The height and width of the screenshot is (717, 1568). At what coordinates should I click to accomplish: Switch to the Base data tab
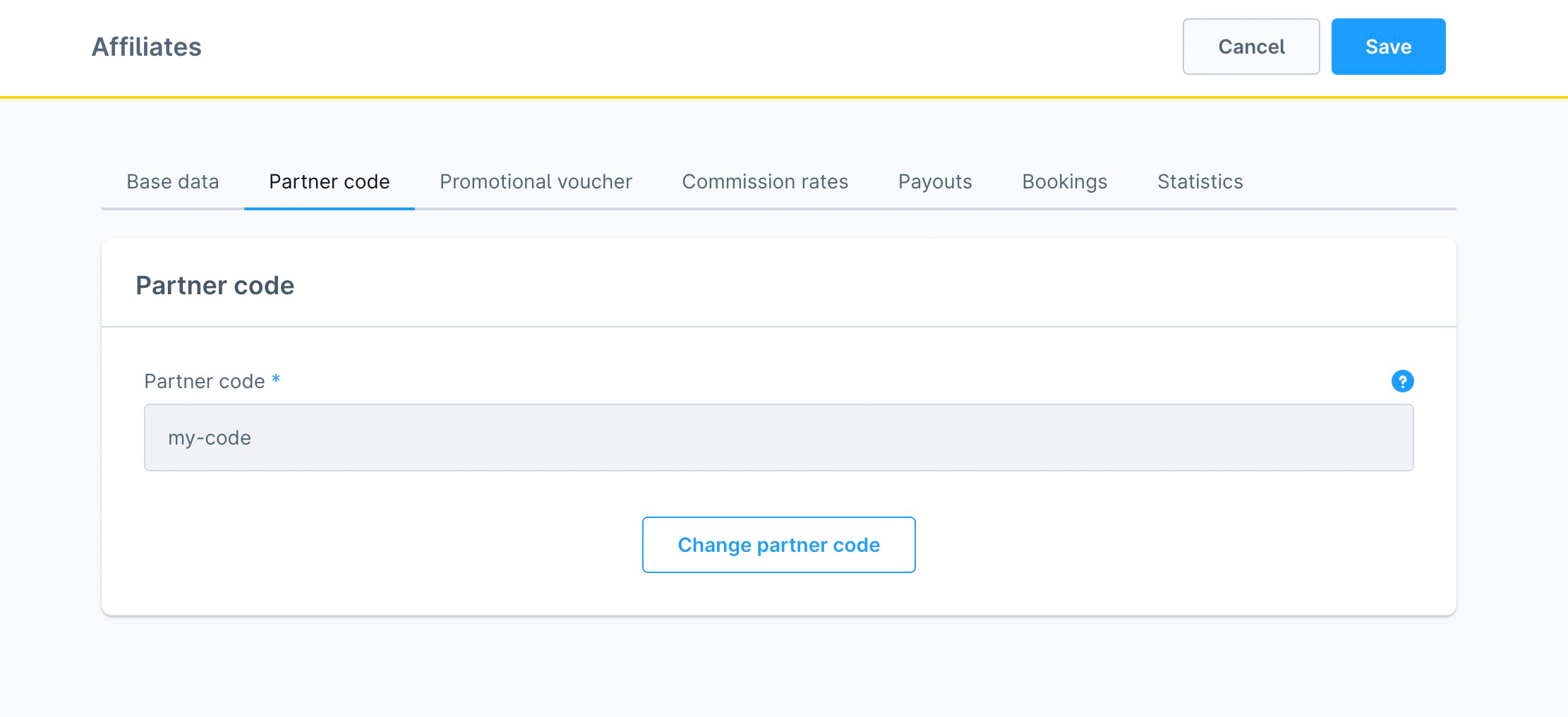173,181
